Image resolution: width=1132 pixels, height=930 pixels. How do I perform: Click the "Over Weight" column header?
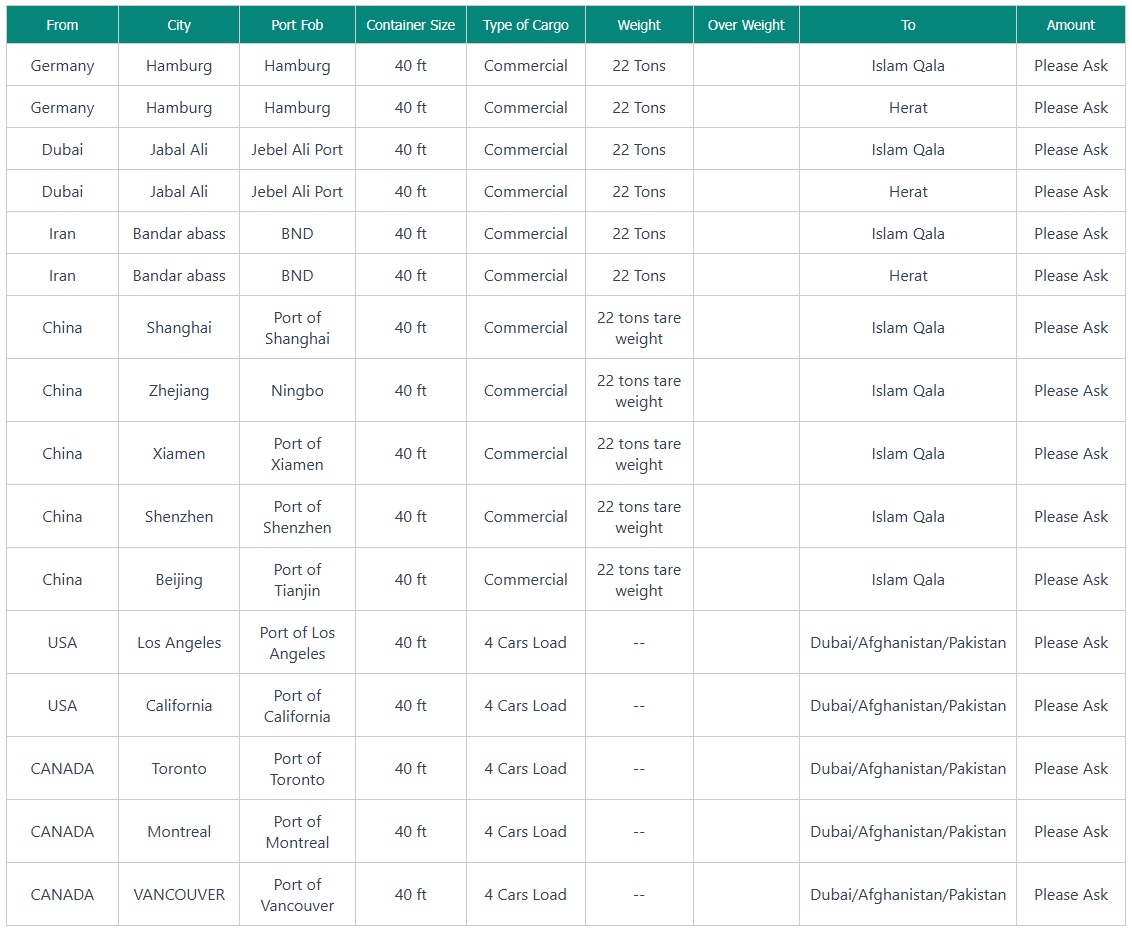tap(746, 25)
